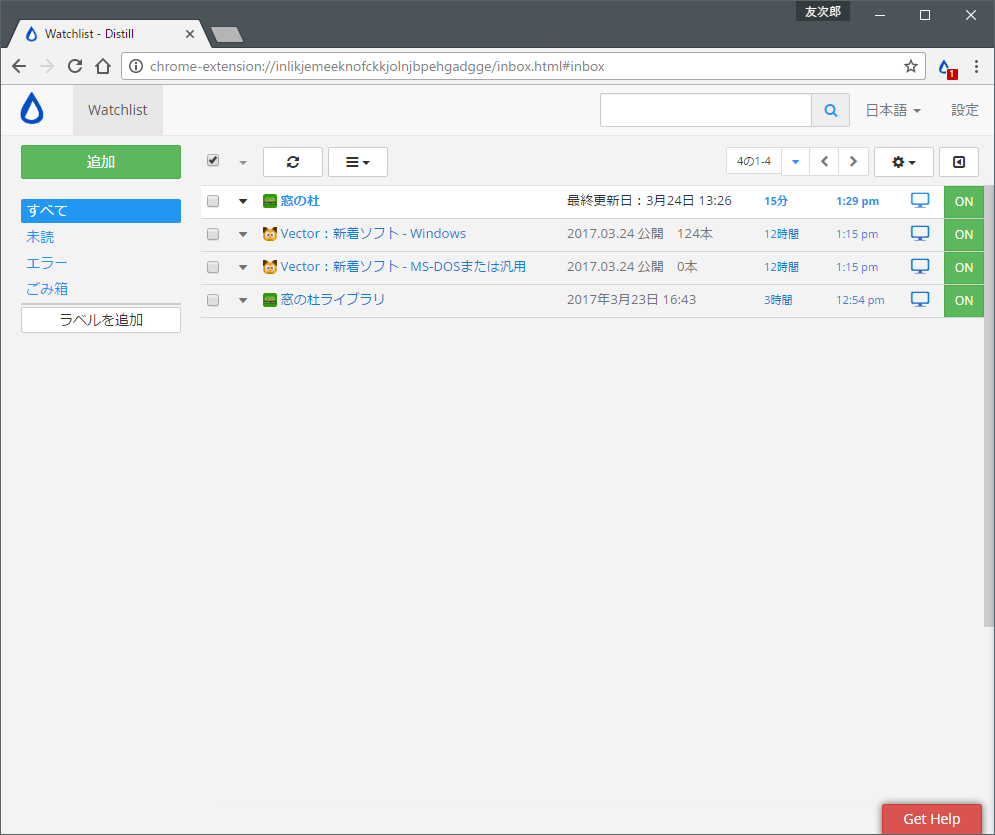
Task: Check the Vector Windows row checkbox
Action: click(213, 234)
